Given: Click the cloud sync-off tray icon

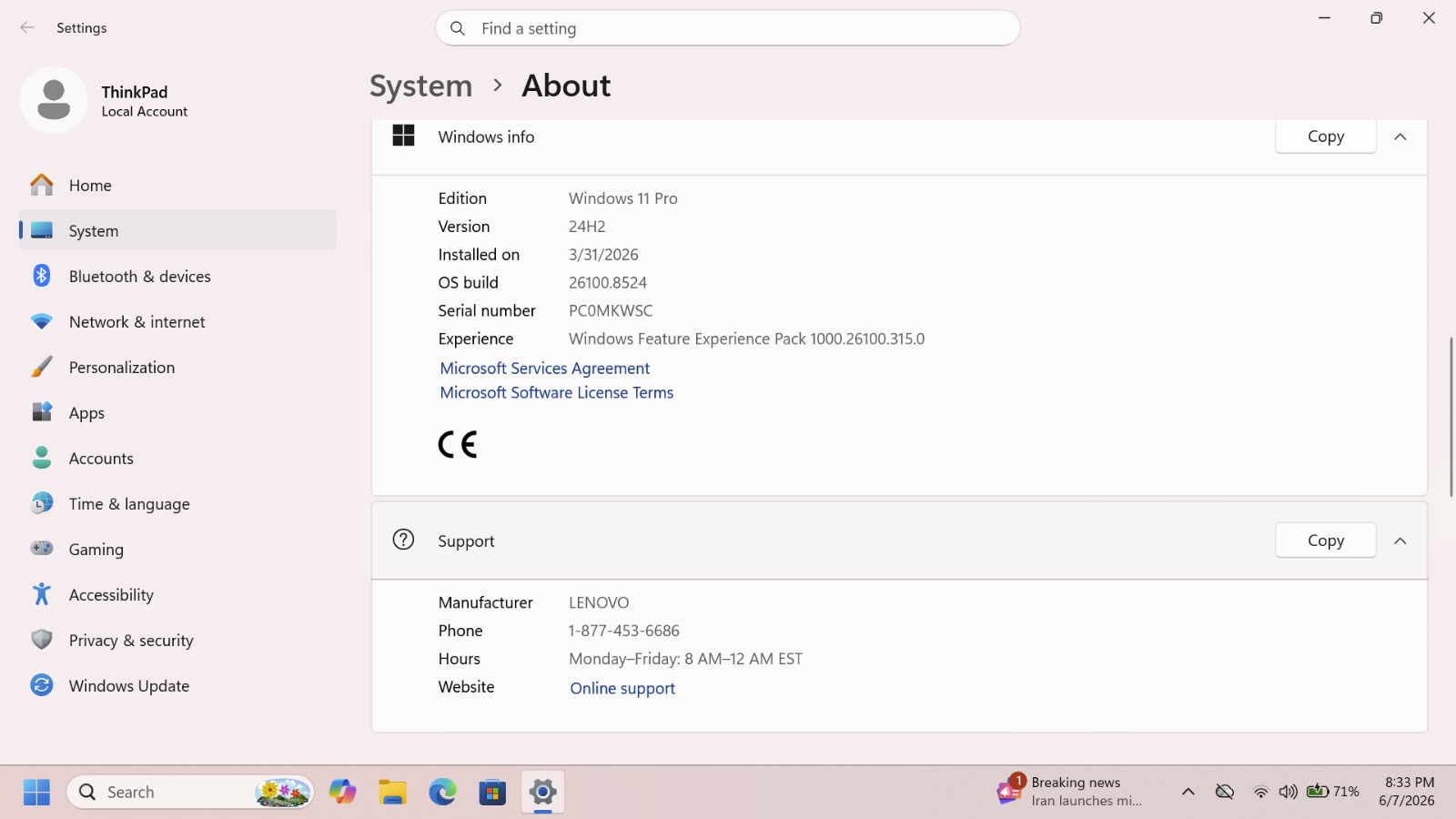Looking at the screenshot, I should 1225,792.
